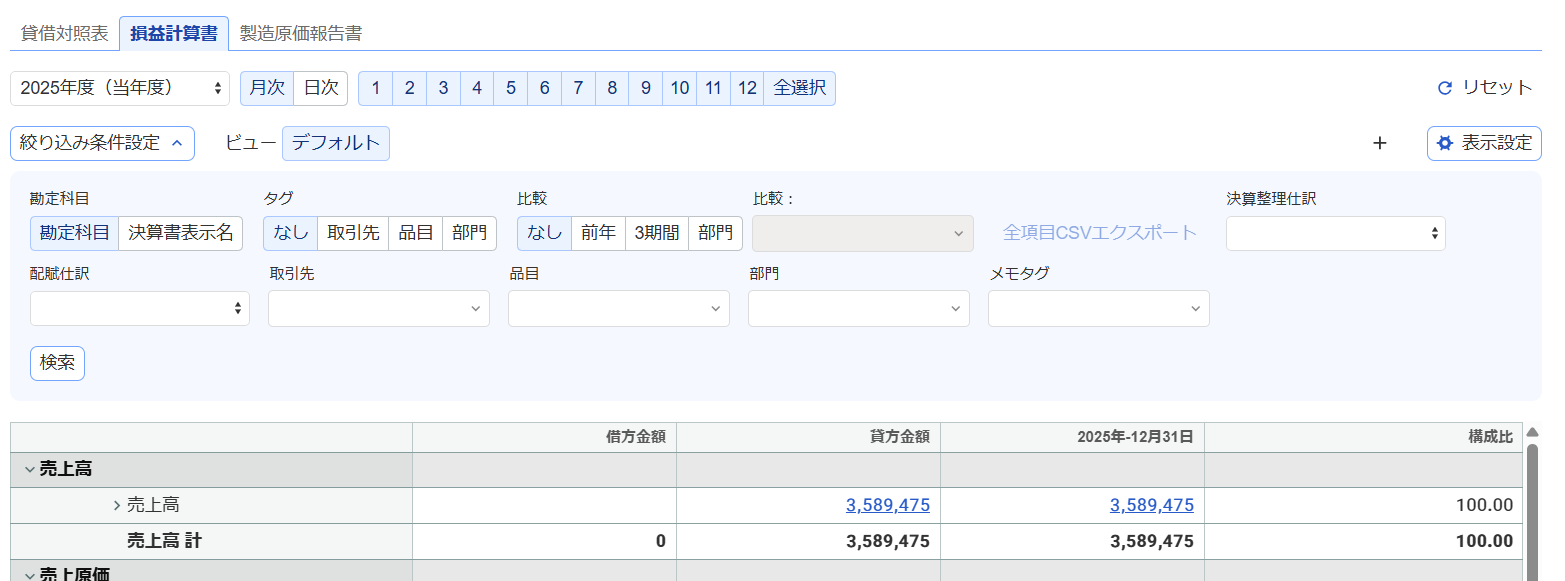This screenshot has width=1565, height=581.
Task: Open the 2025年度（当年度） fiscal year dropdown
Action: pyautogui.click(x=120, y=88)
